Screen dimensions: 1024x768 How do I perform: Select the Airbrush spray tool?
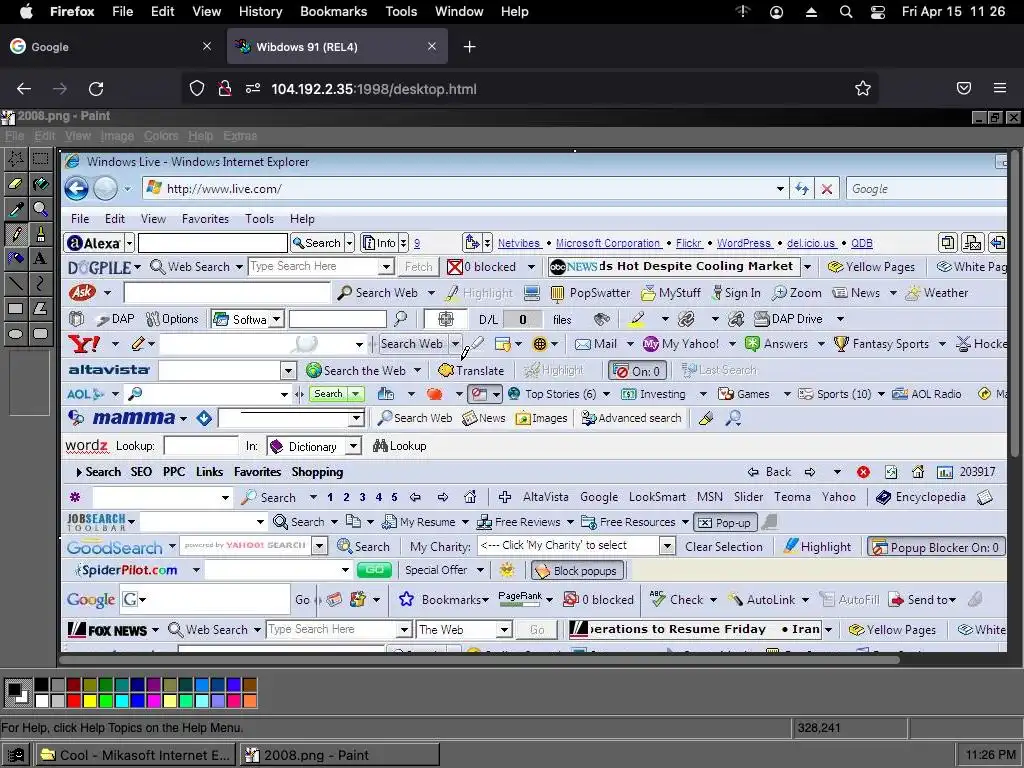click(16, 259)
